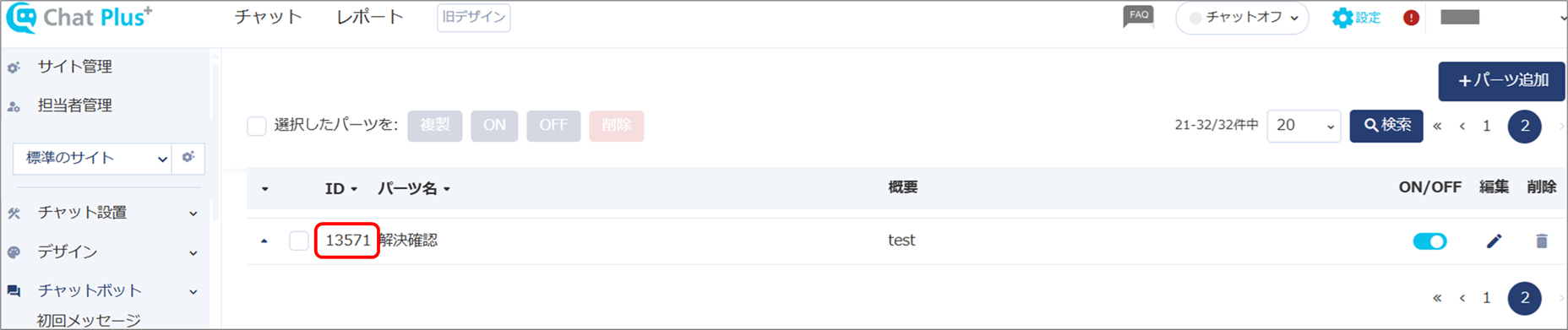The width and height of the screenshot is (1568, 330).
Task: Open 設定 with the gear icon
Action: (1356, 18)
